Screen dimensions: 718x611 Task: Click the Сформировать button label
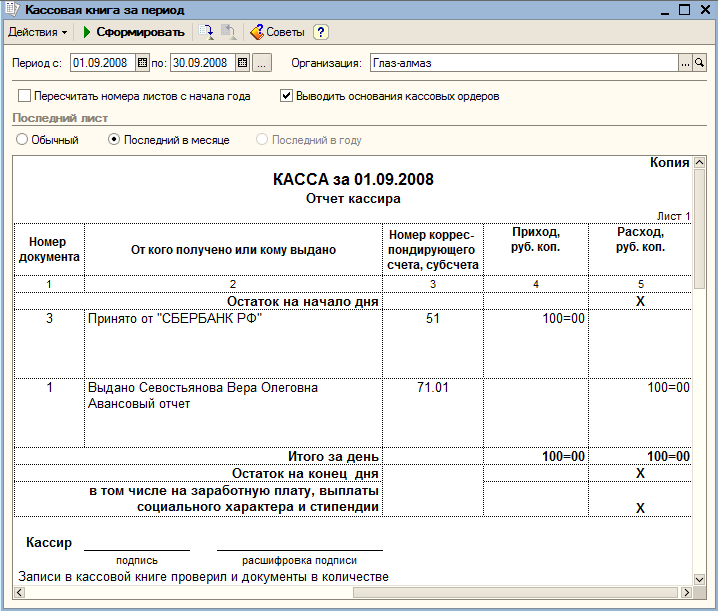[x=140, y=32]
